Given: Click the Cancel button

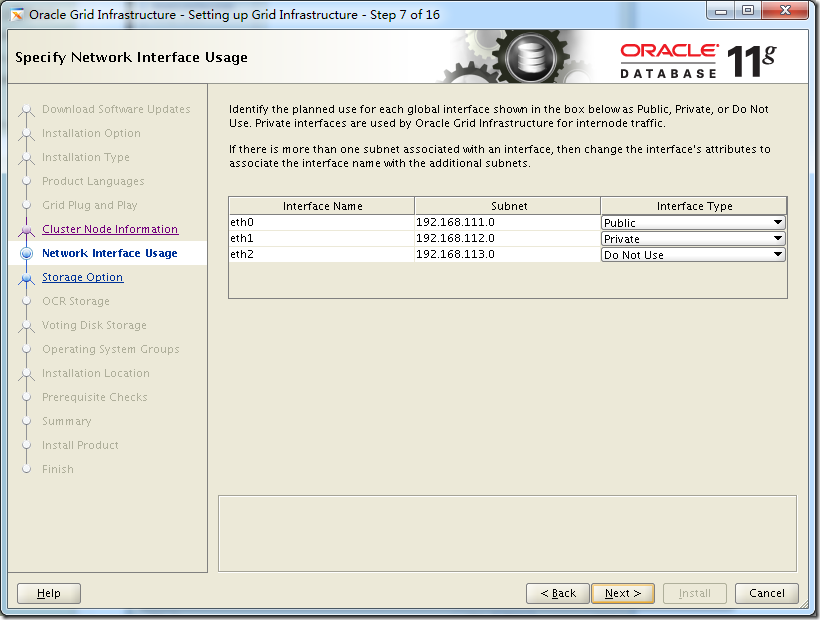Looking at the screenshot, I should tap(767, 593).
